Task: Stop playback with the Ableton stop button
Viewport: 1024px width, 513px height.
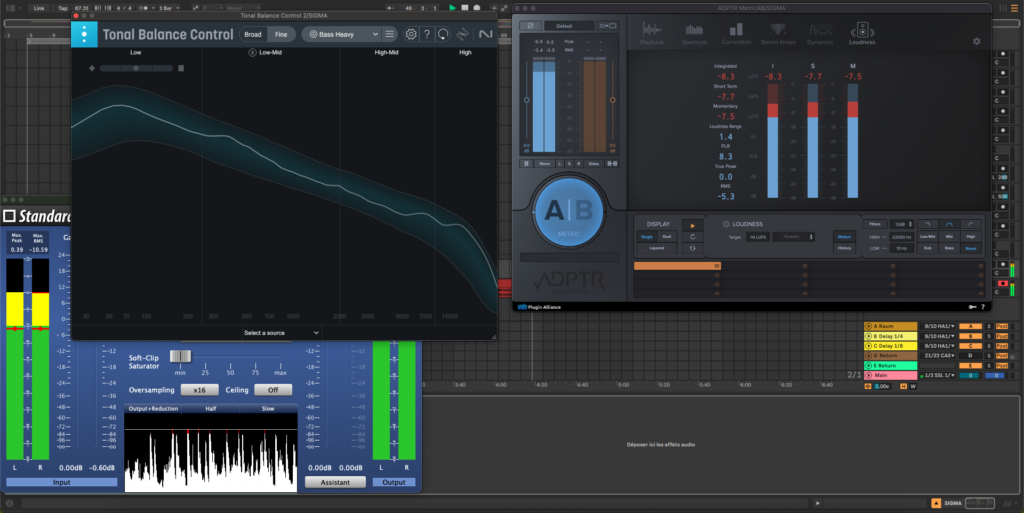Action: [464, 8]
